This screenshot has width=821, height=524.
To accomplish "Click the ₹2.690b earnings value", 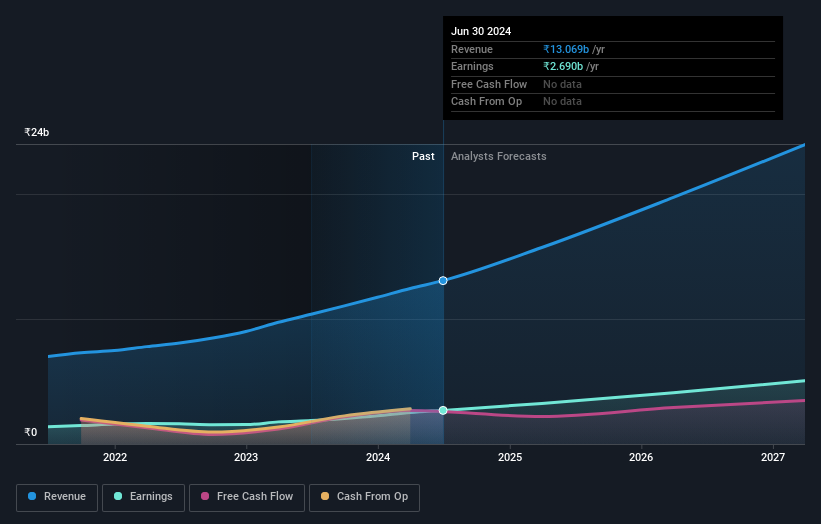I will pyautogui.click(x=563, y=66).
